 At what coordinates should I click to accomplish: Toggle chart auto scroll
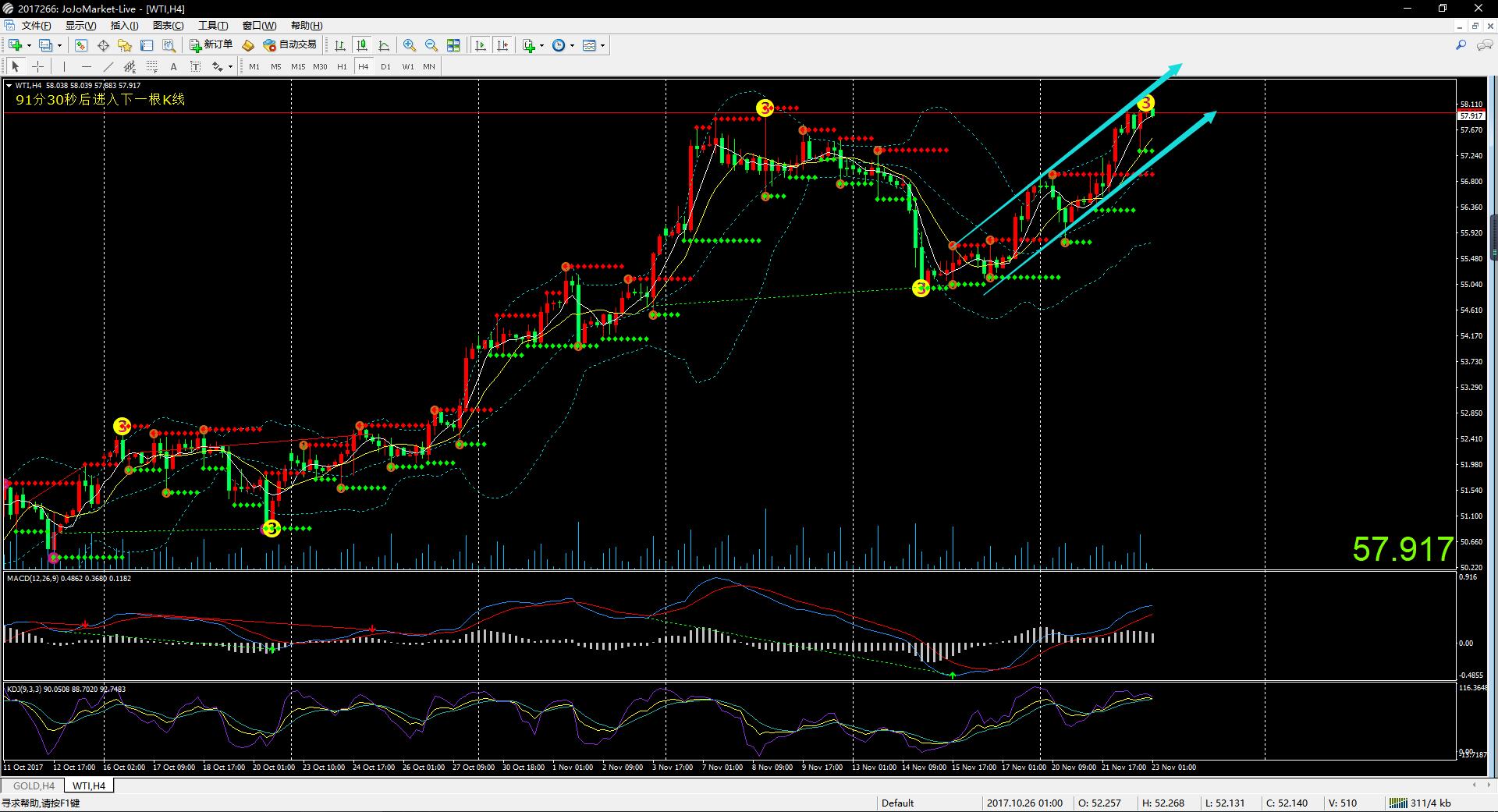tap(481, 45)
